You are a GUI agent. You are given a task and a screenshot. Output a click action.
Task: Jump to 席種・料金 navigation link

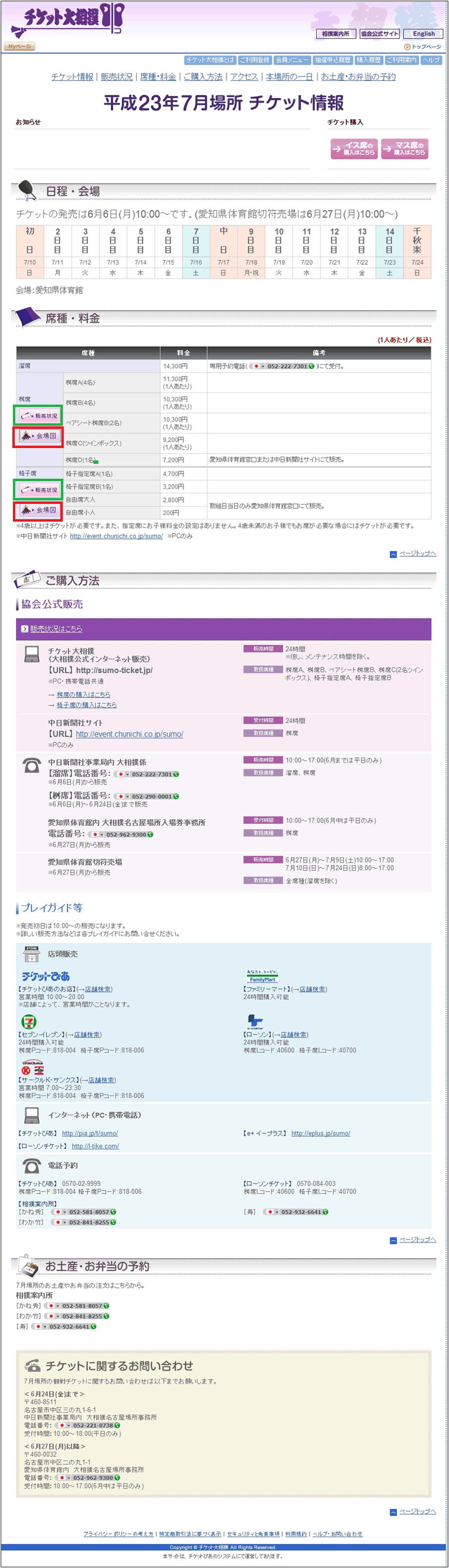158,77
